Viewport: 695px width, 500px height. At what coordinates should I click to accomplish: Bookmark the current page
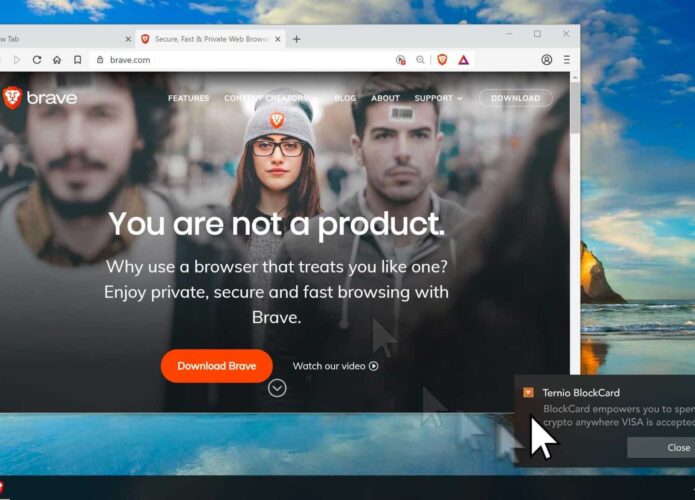coord(78,60)
